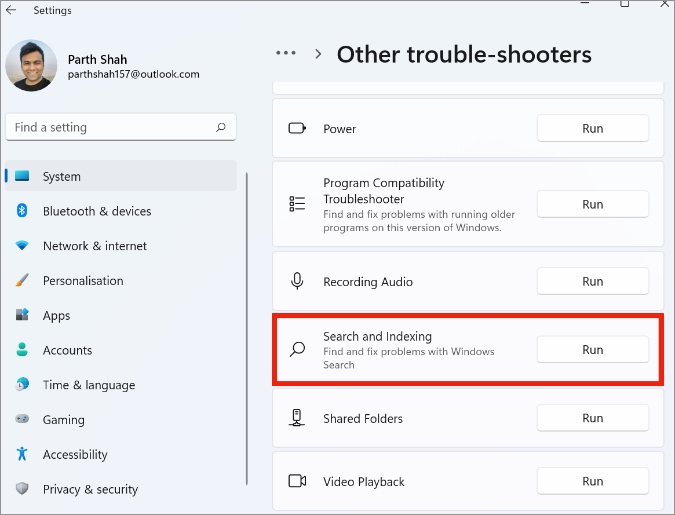Click the breadcrumb chevron arrow

(x=318, y=54)
